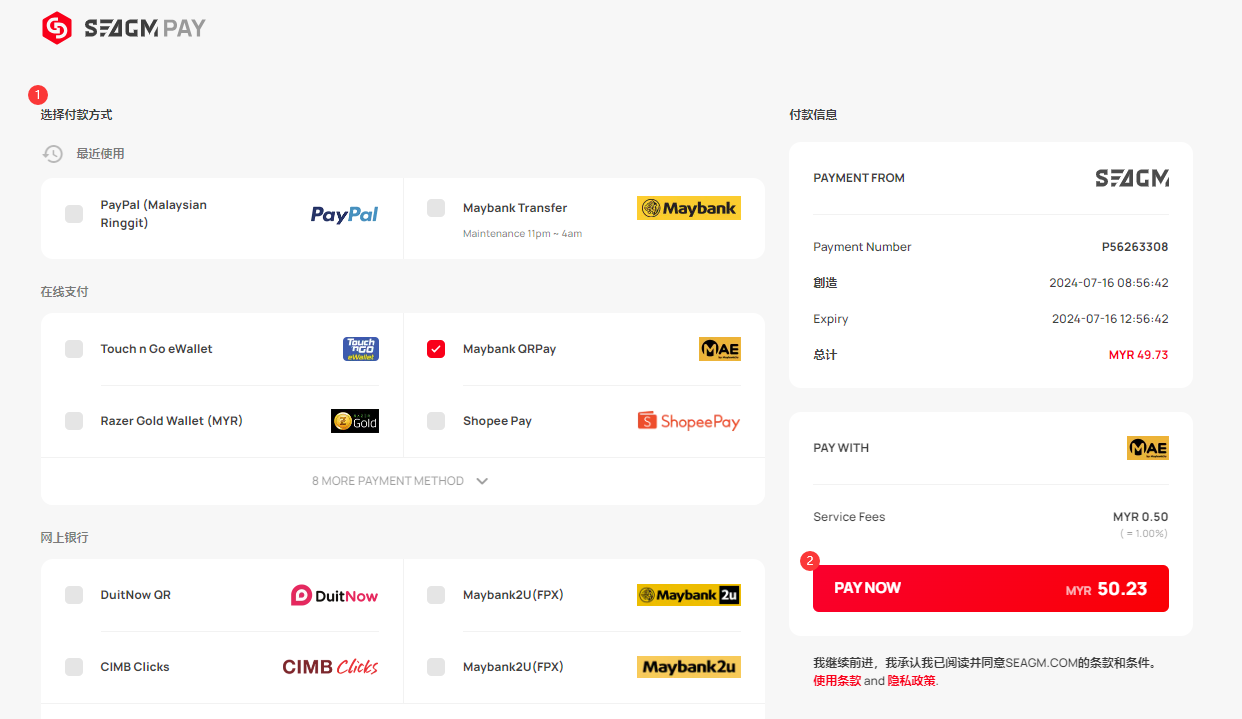
Task: Click the ( ≈ 1.00%) fee percentage
Action: coord(1144,534)
